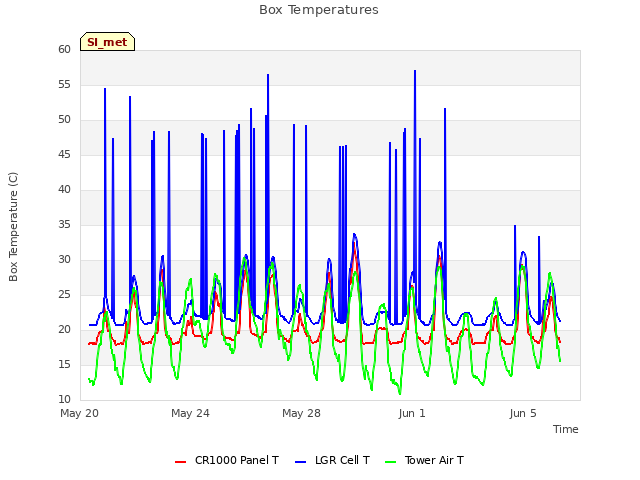Click the 15 y-axis tick label
The image size is (640, 480).
tap(64, 364)
